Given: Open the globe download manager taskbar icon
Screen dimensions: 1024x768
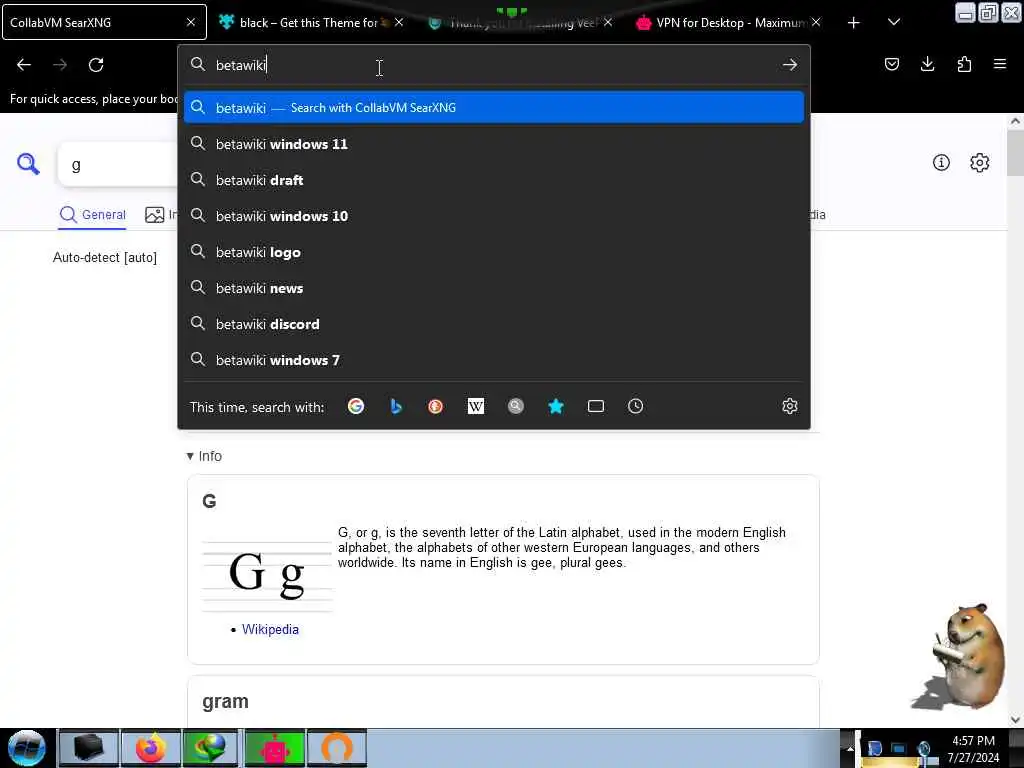Looking at the screenshot, I should pos(210,748).
